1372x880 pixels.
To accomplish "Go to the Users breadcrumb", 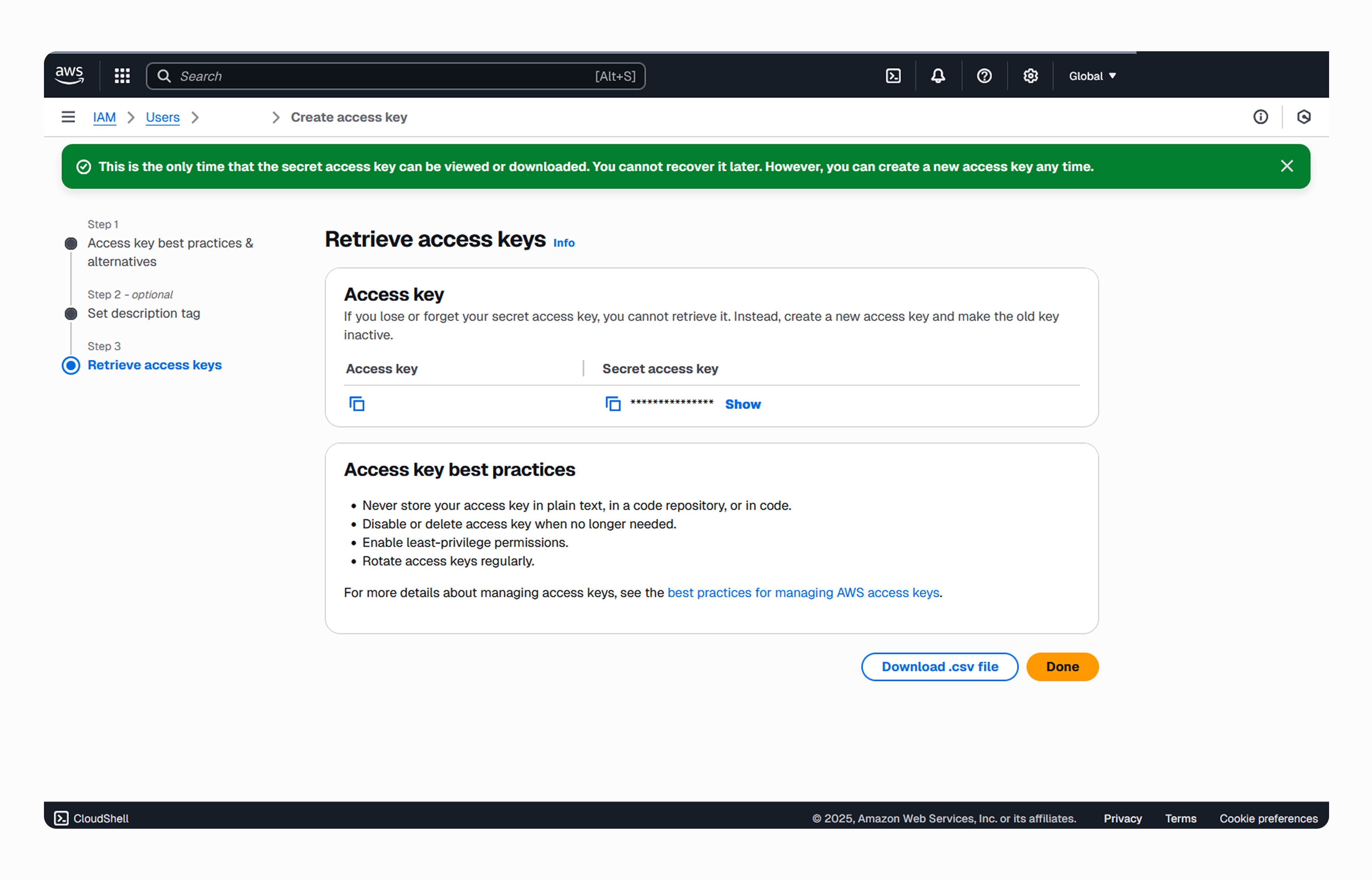I will pos(162,117).
